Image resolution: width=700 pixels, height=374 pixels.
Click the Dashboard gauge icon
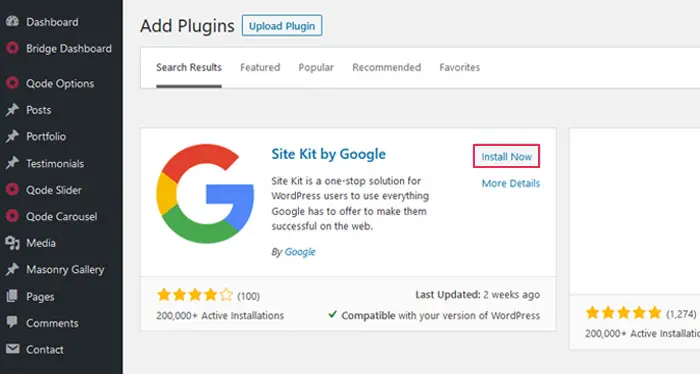coord(12,21)
